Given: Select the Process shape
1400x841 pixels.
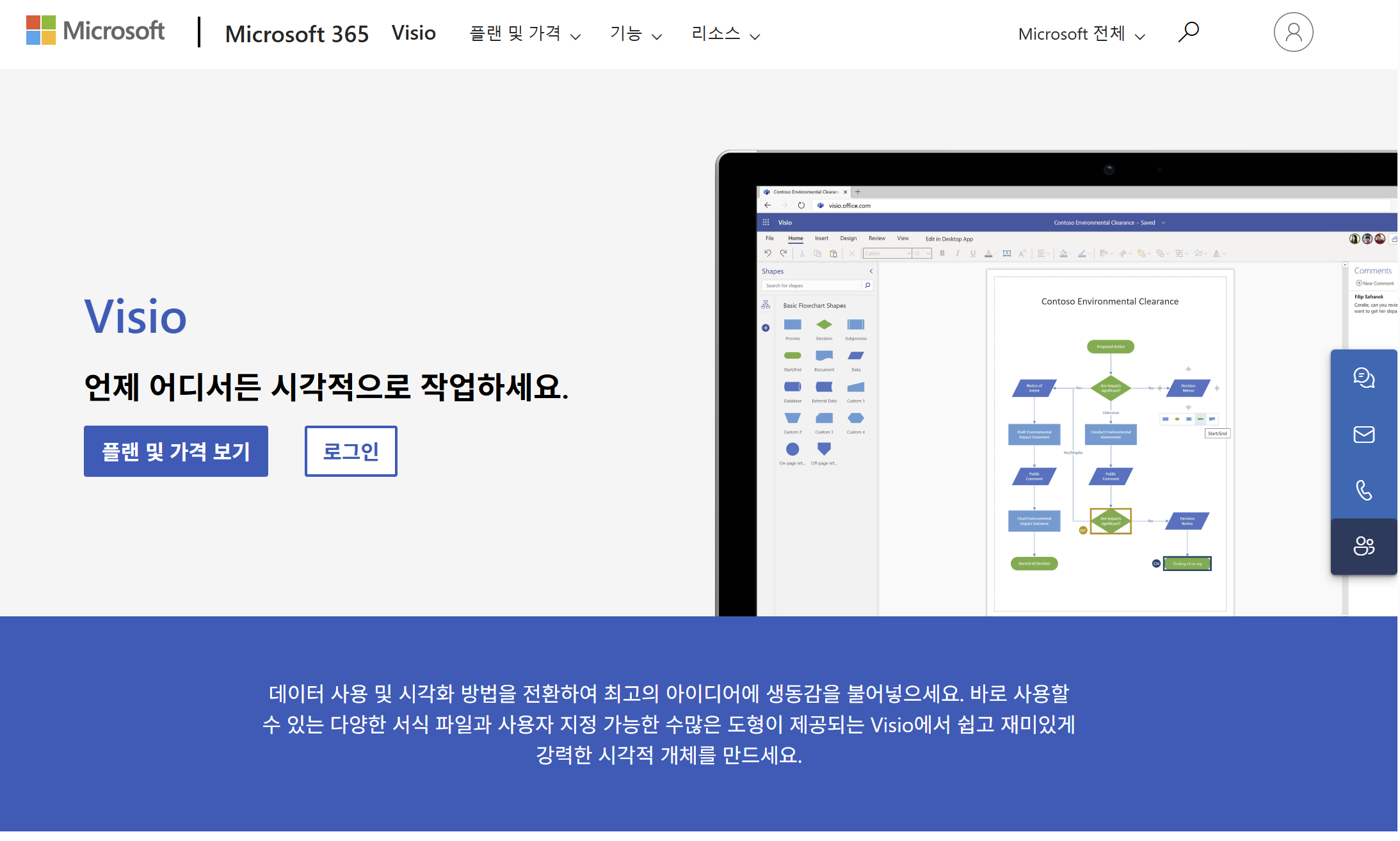Looking at the screenshot, I should tap(793, 325).
